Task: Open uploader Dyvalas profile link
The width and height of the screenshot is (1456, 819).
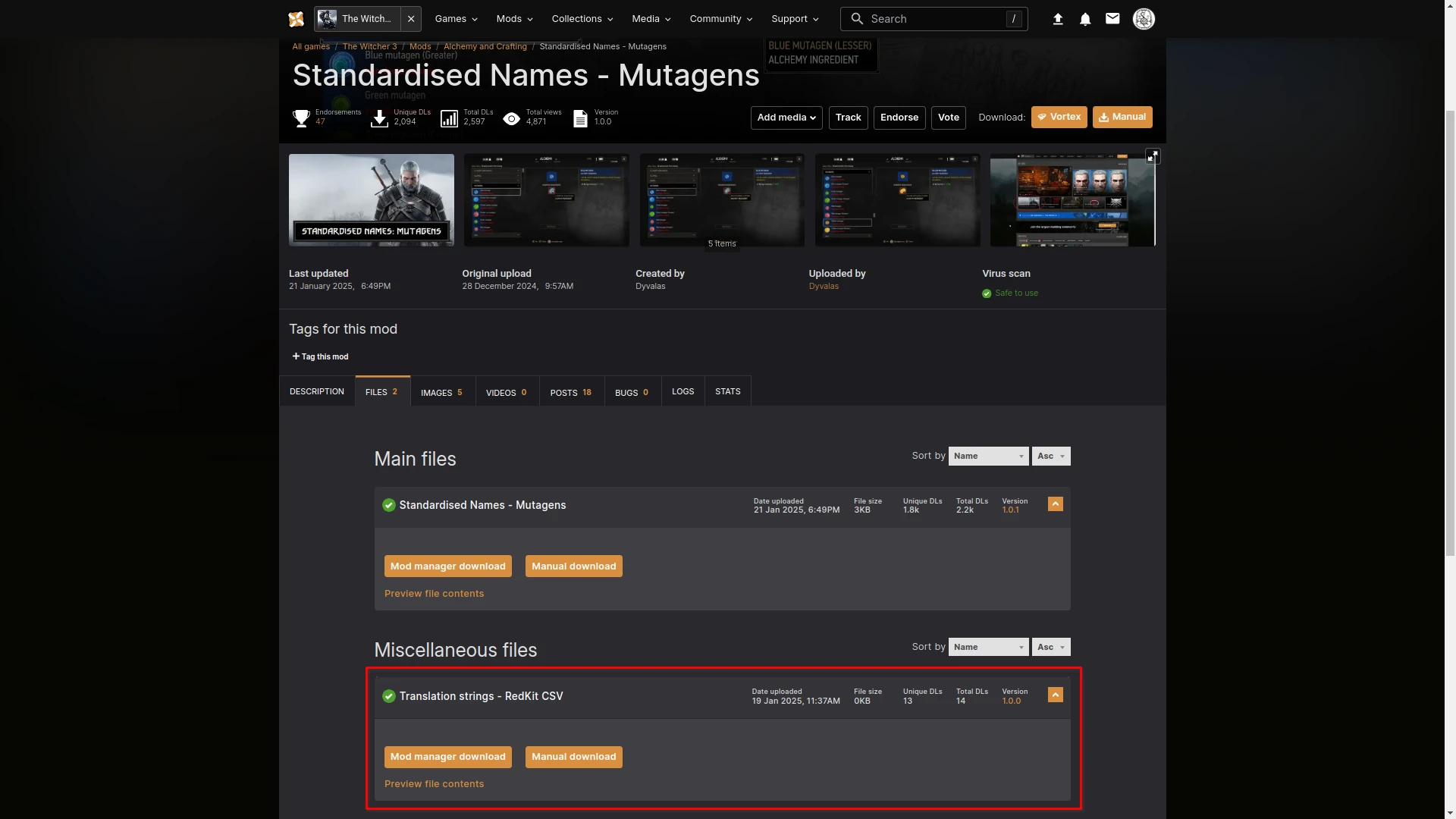Action: 824,286
